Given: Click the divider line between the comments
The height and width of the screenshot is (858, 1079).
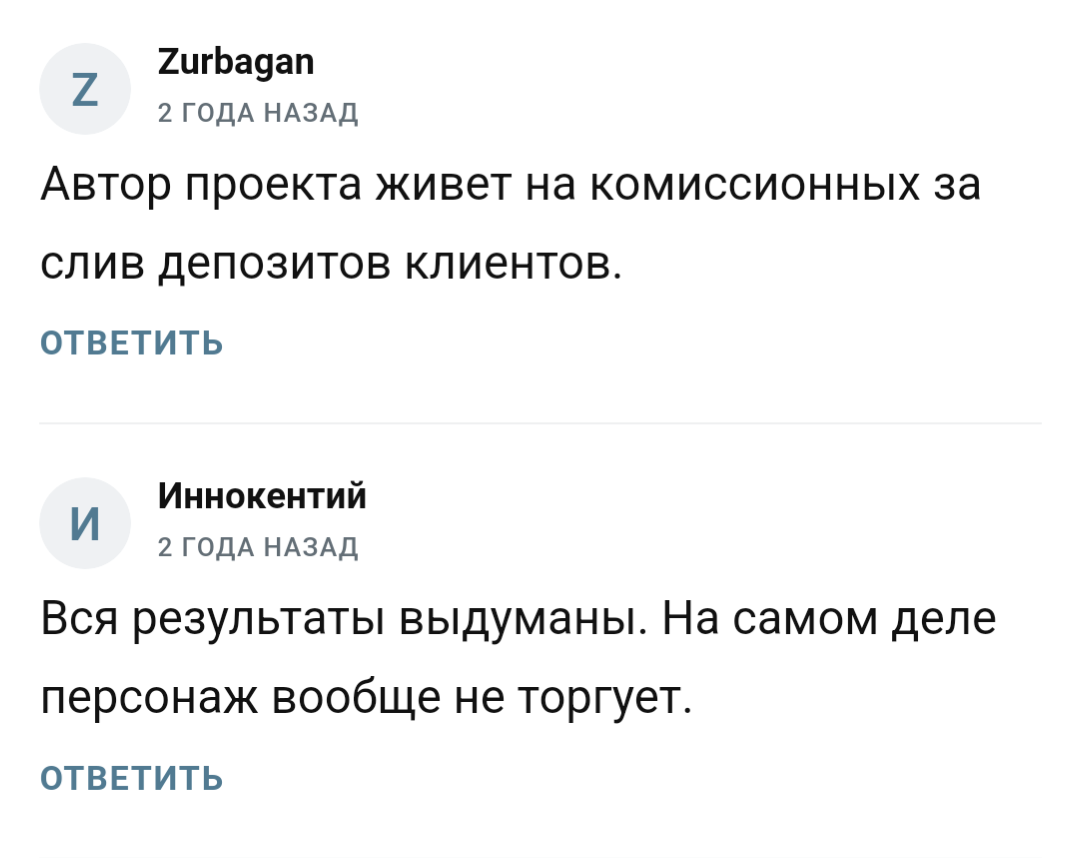Looking at the screenshot, I should [x=540, y=421].
